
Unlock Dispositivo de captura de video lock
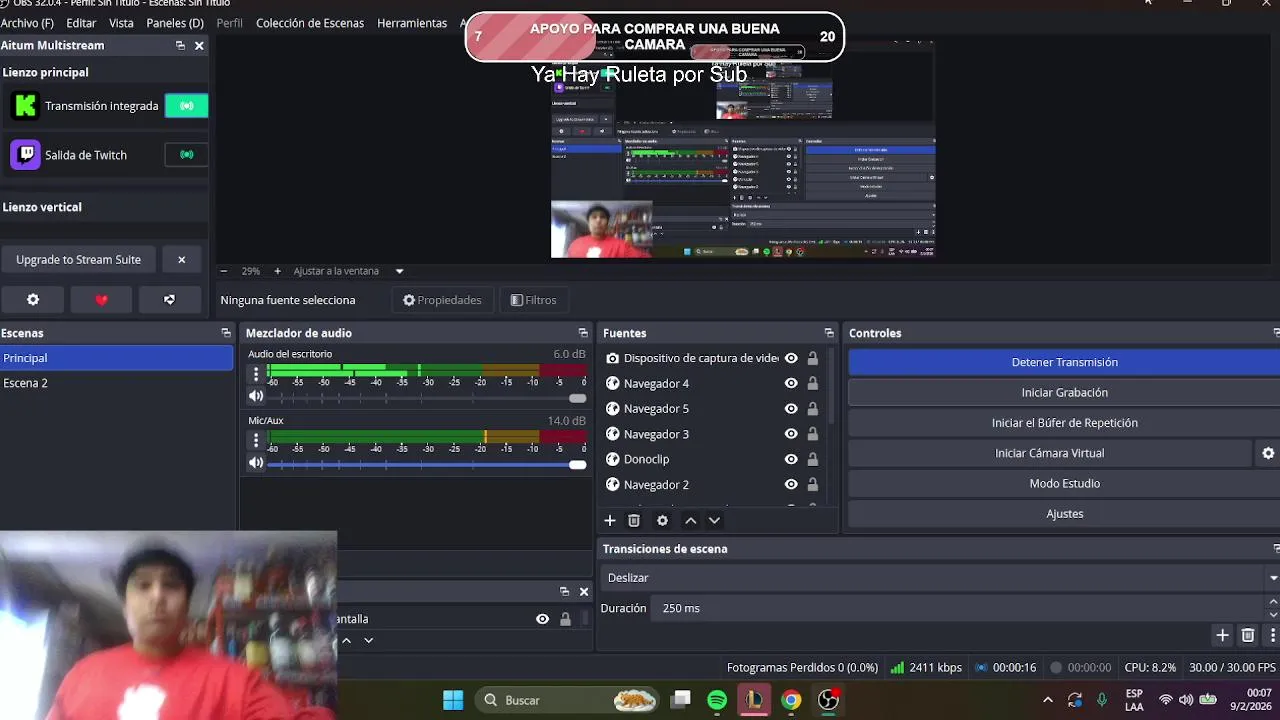coord(812,358)
